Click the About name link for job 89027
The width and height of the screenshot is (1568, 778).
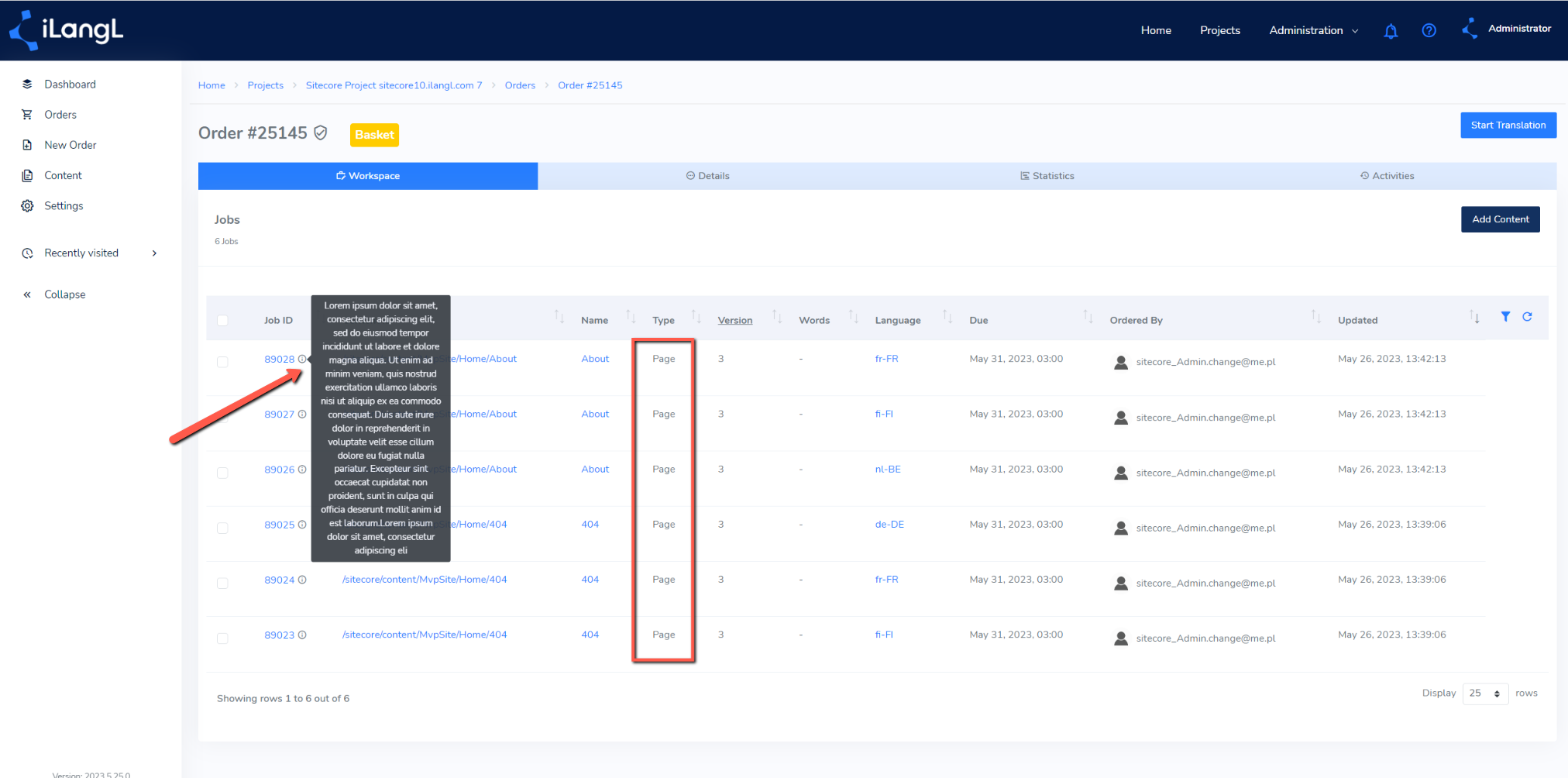(x=595, y=415)
